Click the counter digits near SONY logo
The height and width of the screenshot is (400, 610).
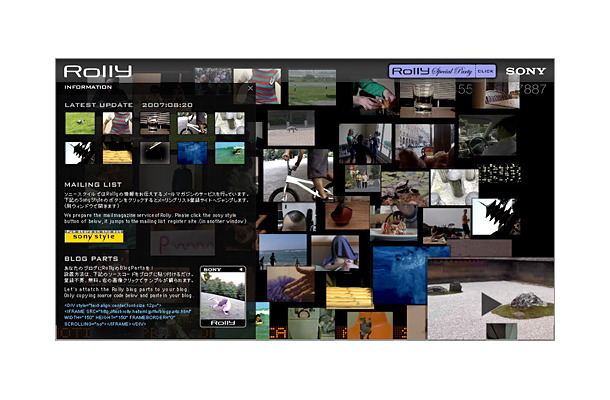click(502, 89)
